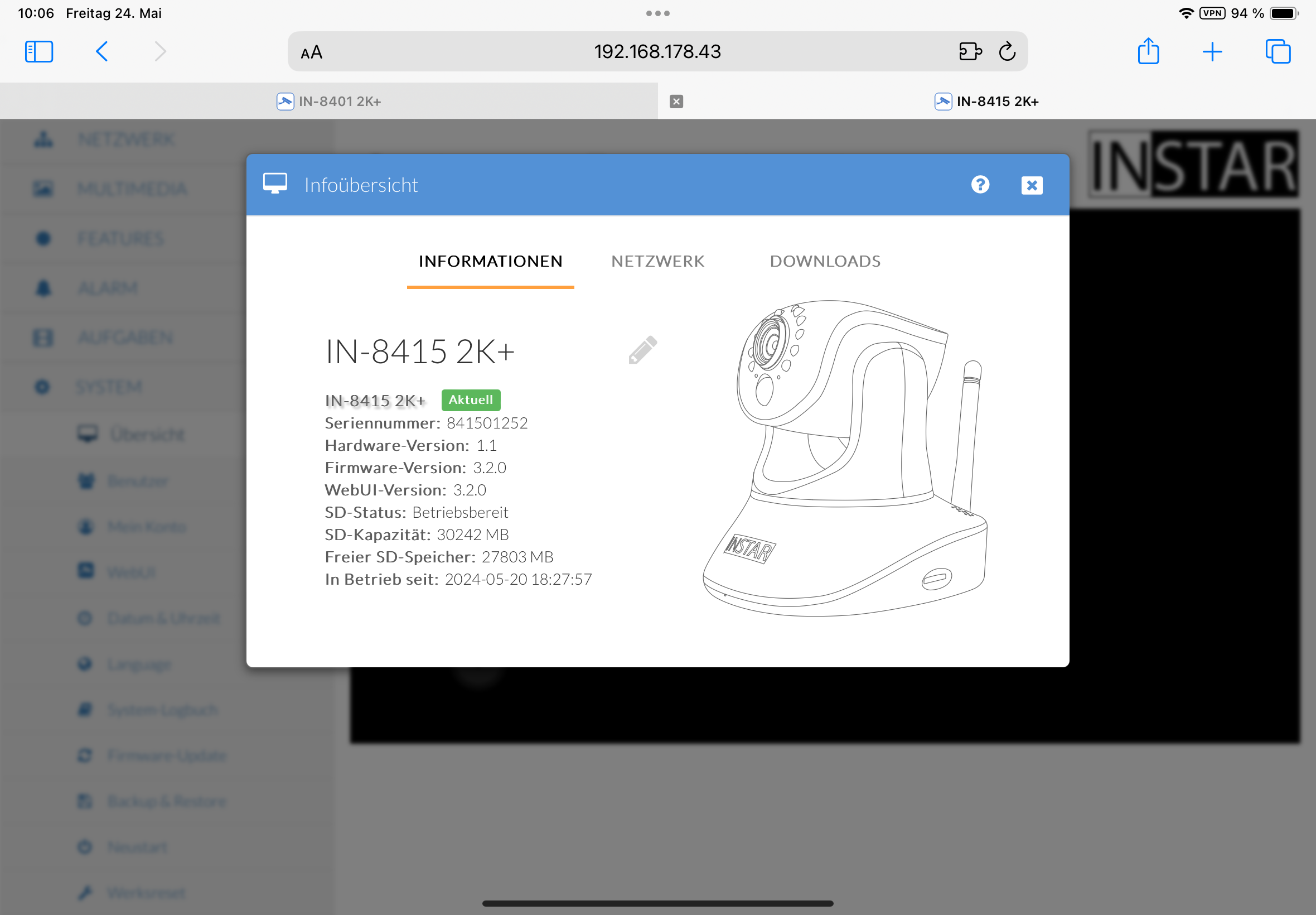Click the pencil edit icon beside camera name

[x=642, y=350]
